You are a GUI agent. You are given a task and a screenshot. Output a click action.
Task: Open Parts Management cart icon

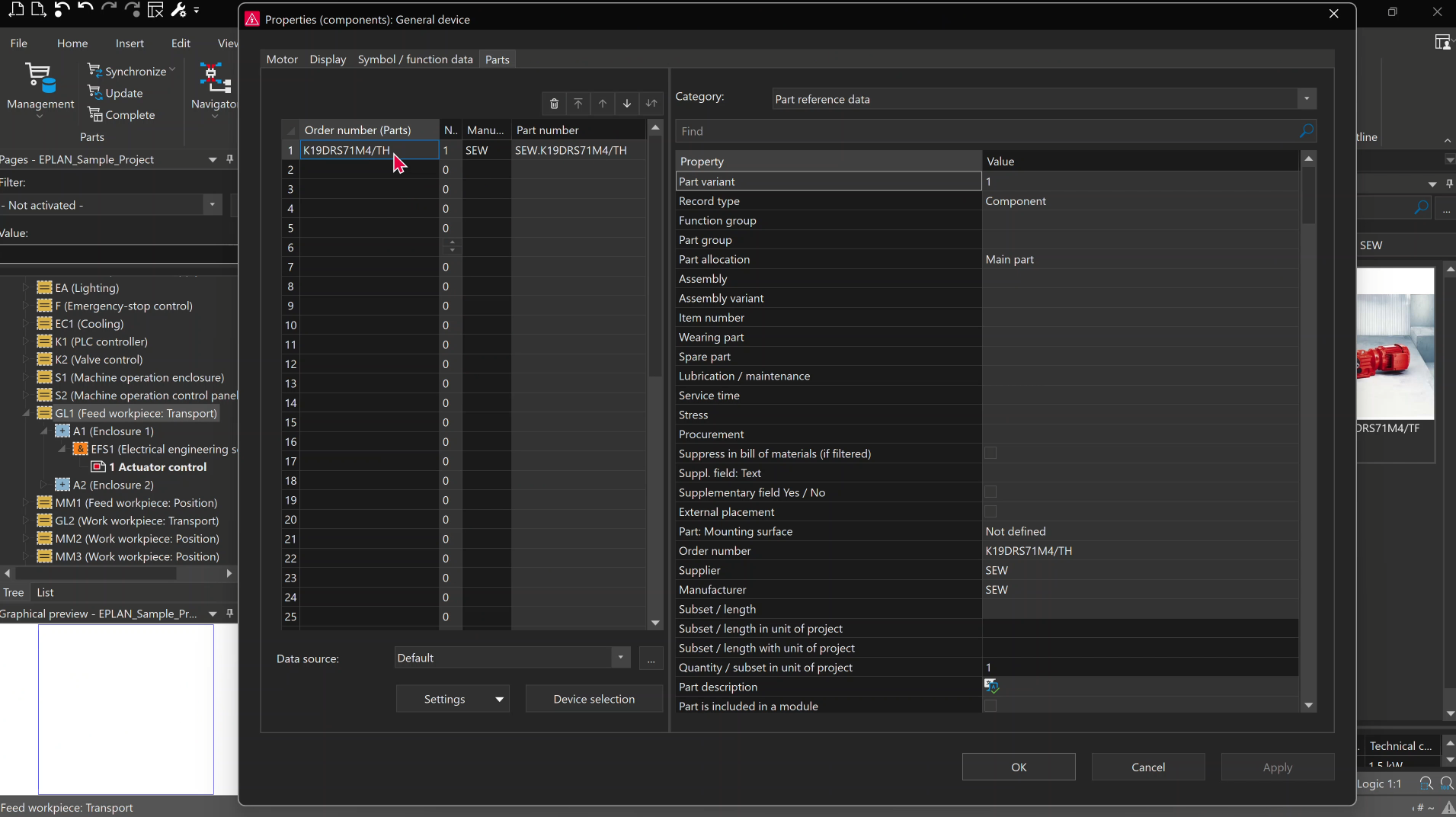(40, 78)
